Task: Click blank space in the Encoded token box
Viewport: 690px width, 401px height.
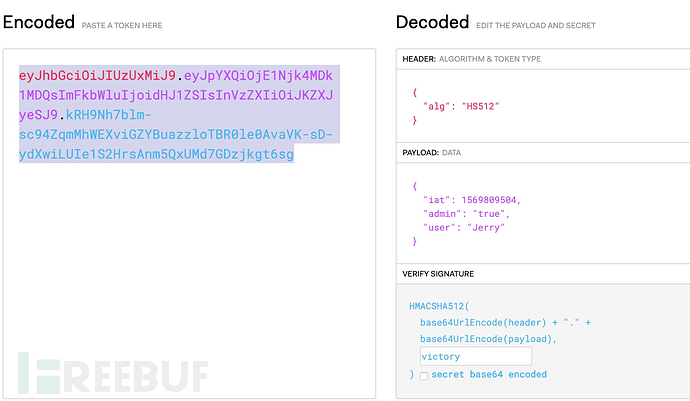Action: pos(190,260)
